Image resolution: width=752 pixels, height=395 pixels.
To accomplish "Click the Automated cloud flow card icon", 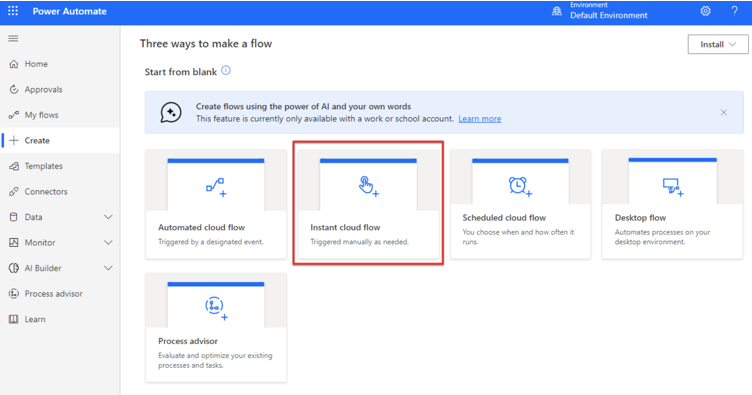I will click(x=216, y=187).
